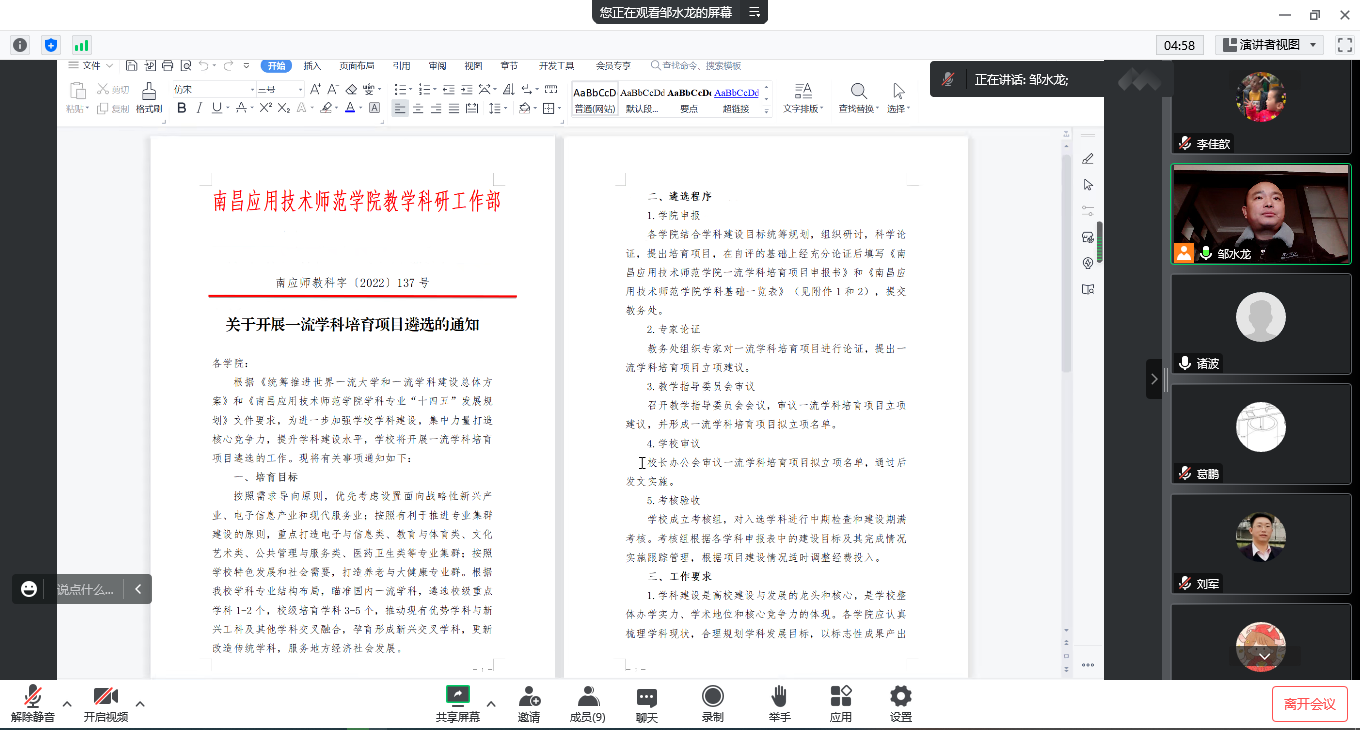
Task: Click the green network signal status icon
Action: 81,45
